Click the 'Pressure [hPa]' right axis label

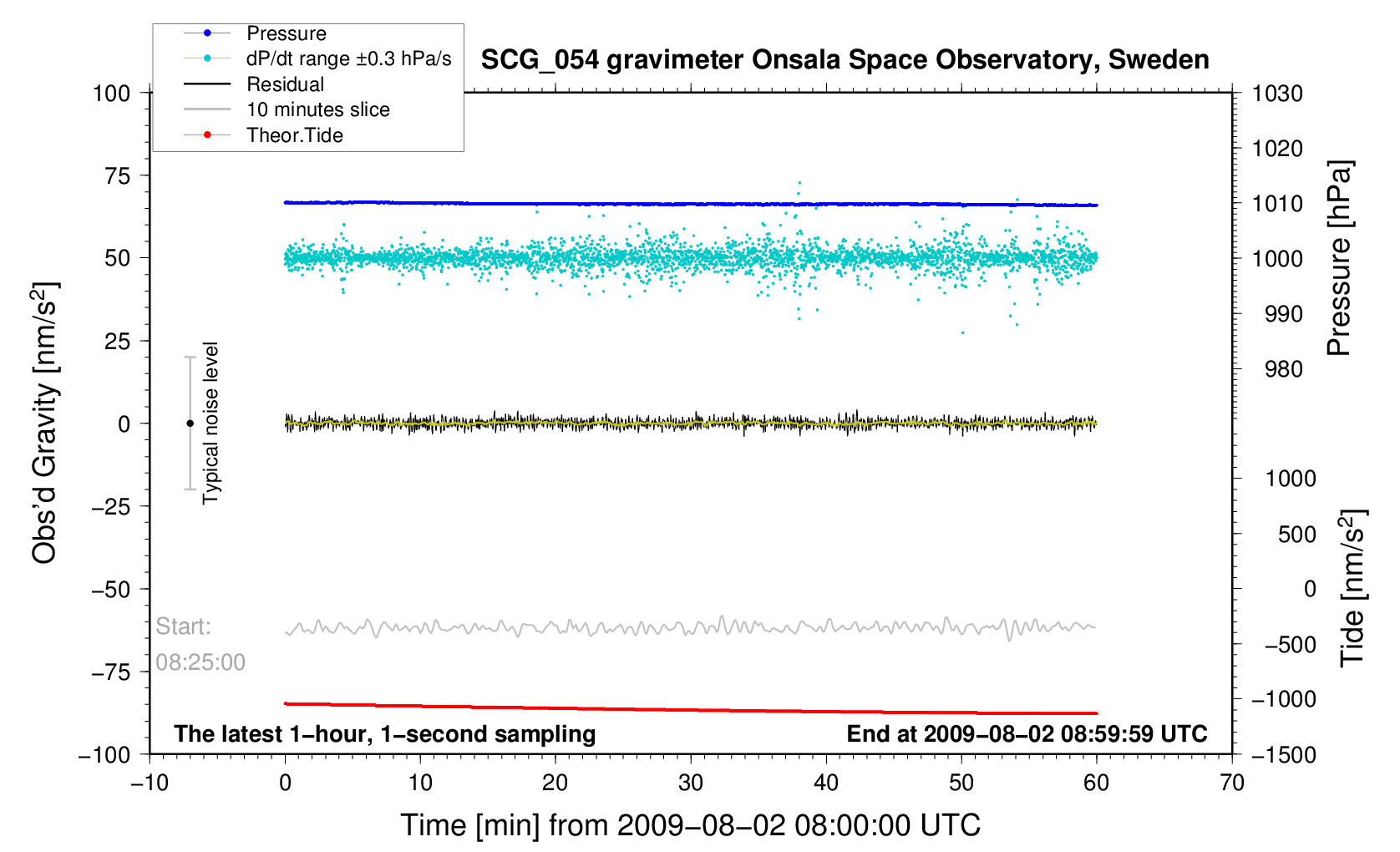click(1338, 258)
